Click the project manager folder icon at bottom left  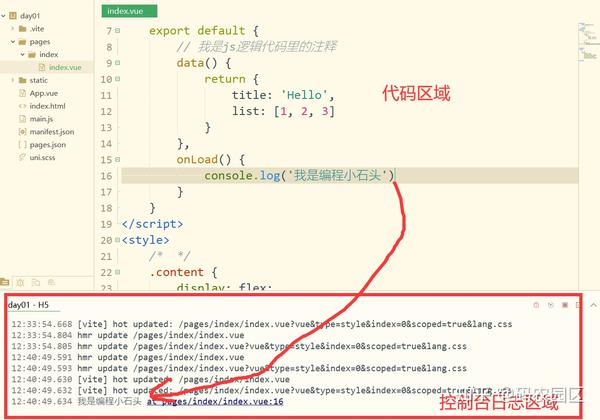(5, 282)
